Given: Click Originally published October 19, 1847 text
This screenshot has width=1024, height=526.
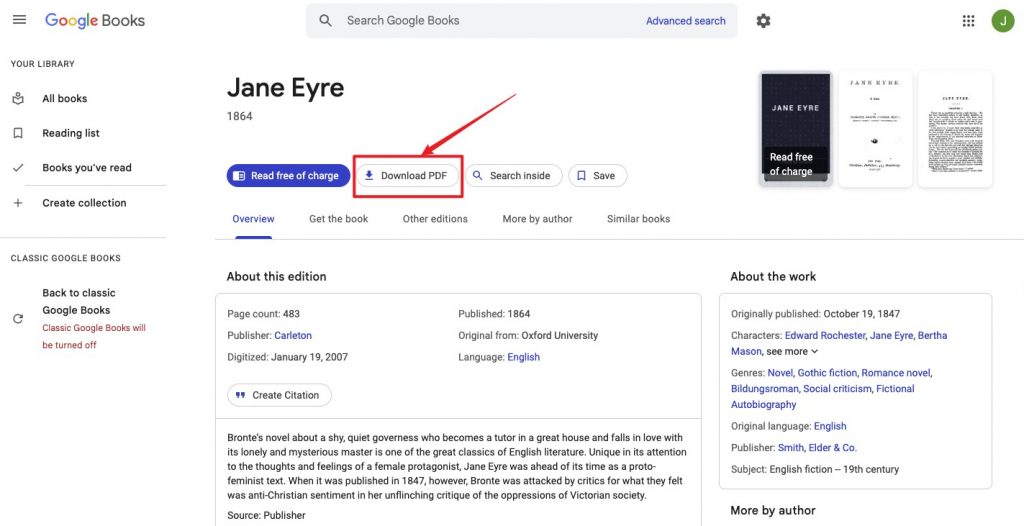Looking at the screenshot, I should pos(816,314).
